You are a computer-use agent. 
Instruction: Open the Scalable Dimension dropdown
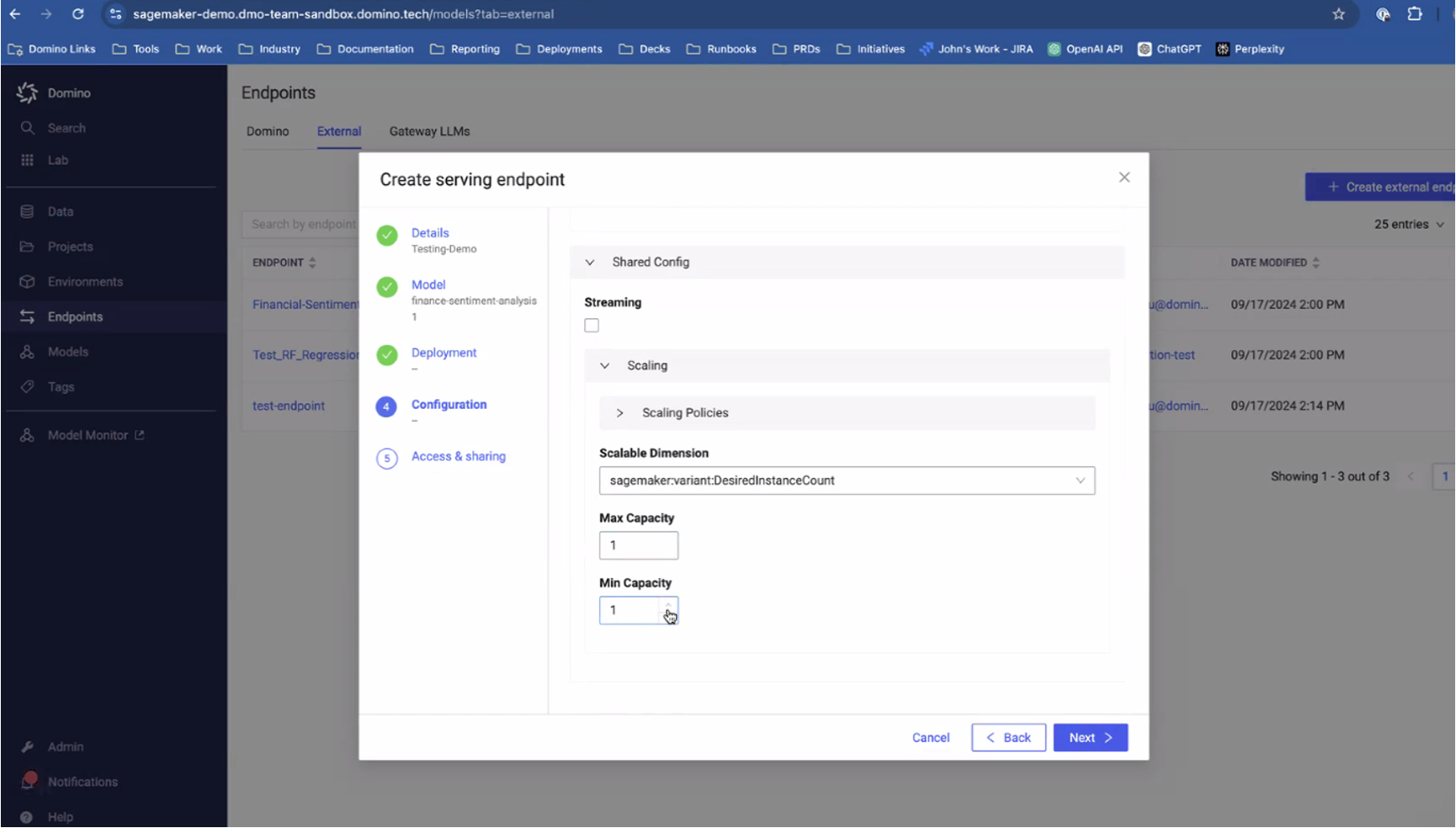846,480
